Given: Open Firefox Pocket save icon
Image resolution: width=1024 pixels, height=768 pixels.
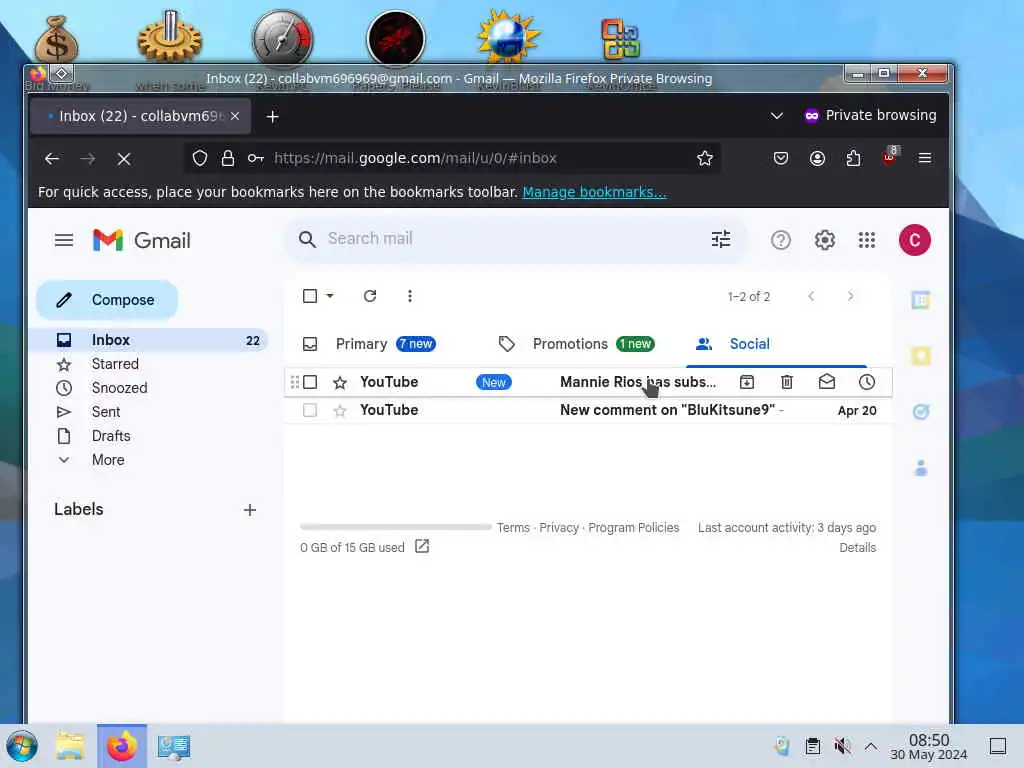Looking at the screenshot, I should coord(780,158).
